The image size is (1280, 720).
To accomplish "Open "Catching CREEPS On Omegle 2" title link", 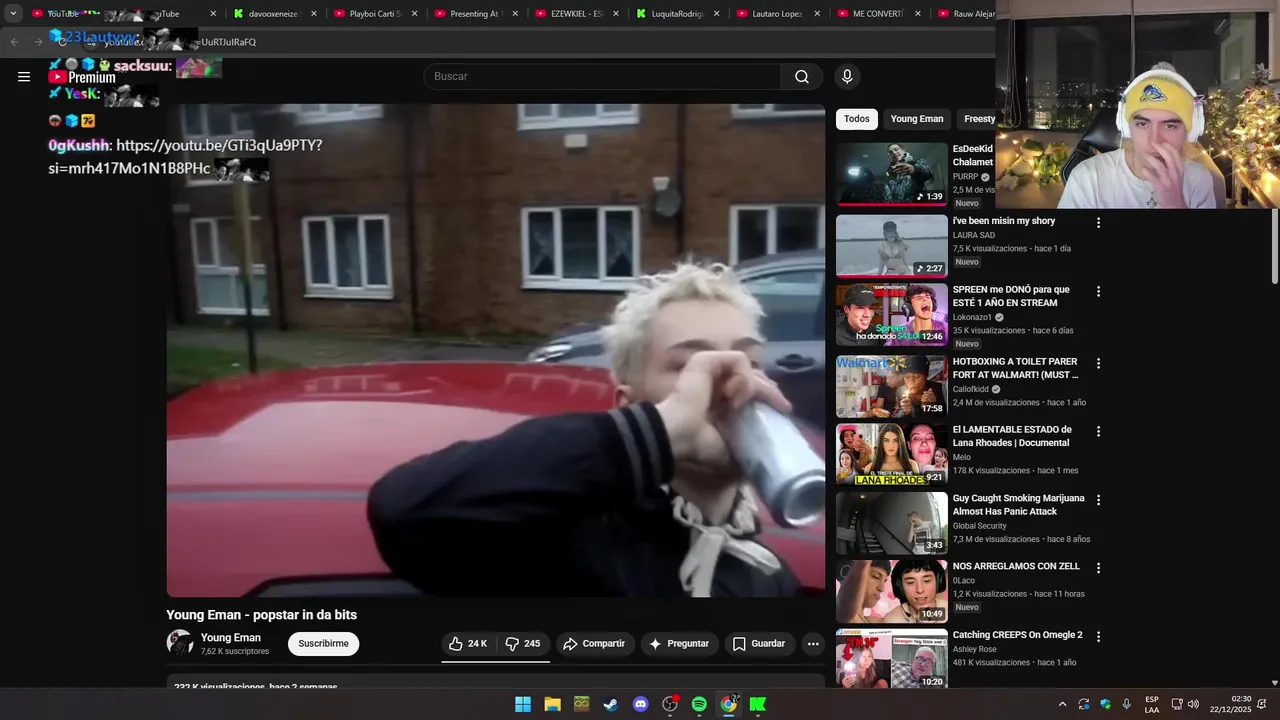I will pyautogui.click(x=1017, y=635).
